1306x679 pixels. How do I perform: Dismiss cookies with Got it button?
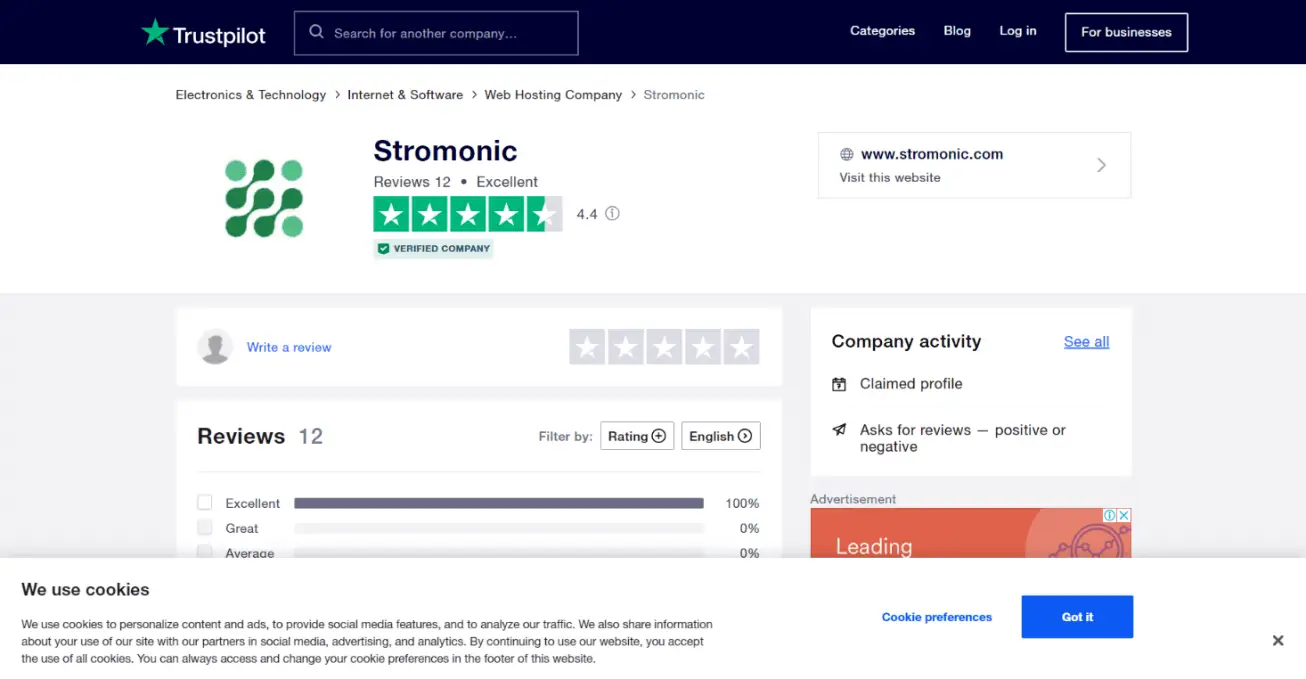[1077, 616]
